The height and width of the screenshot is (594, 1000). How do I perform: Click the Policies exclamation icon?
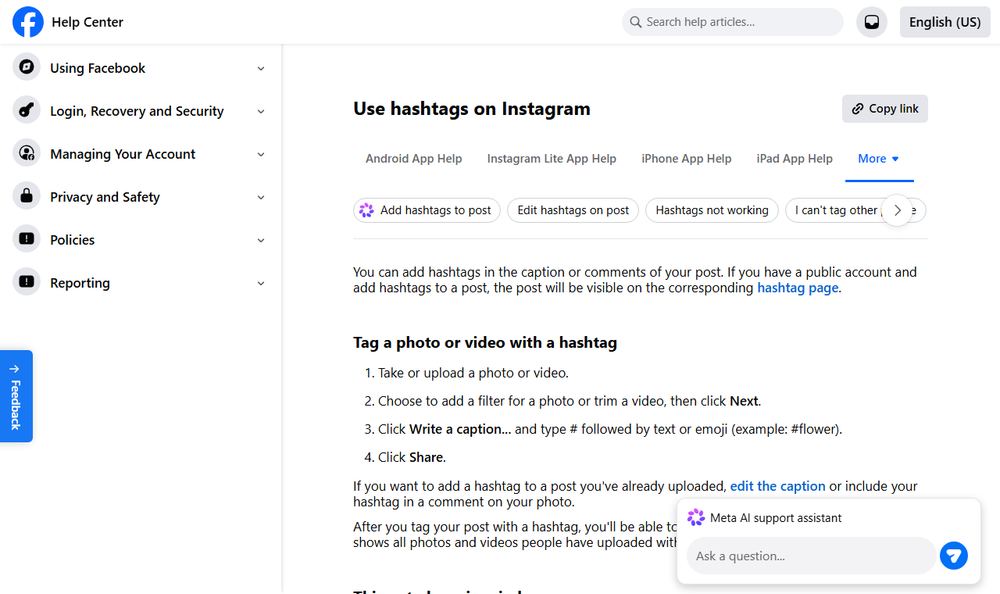(x=27, y=239)
